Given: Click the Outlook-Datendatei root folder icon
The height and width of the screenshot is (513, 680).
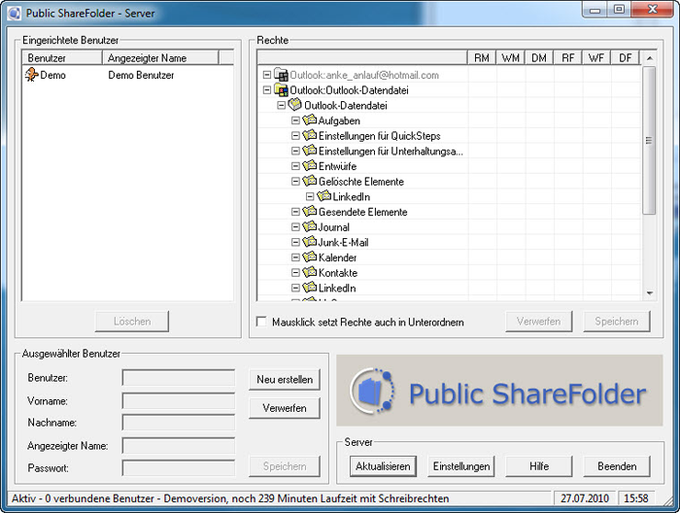Looking at the screenshot, I should 295,105.
